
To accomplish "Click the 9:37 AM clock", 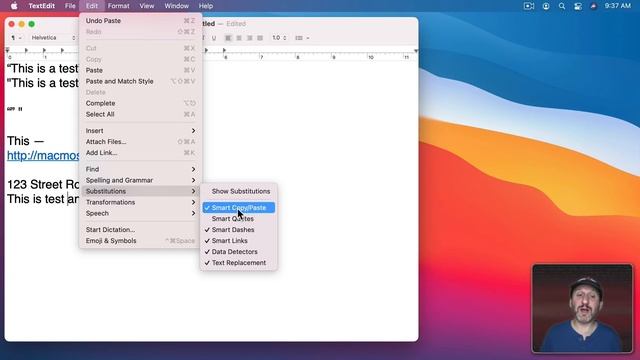I will (x=618, y=6).
